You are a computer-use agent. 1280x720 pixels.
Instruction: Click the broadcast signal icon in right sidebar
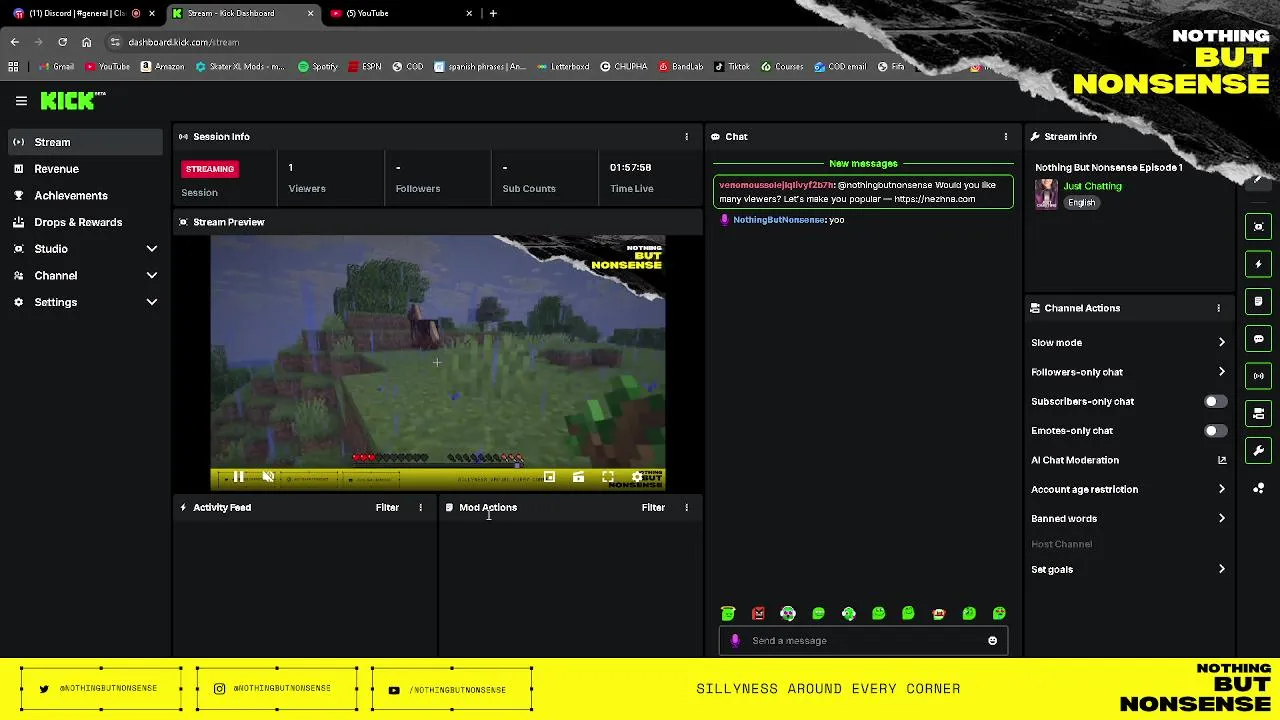pos(1259,376)
